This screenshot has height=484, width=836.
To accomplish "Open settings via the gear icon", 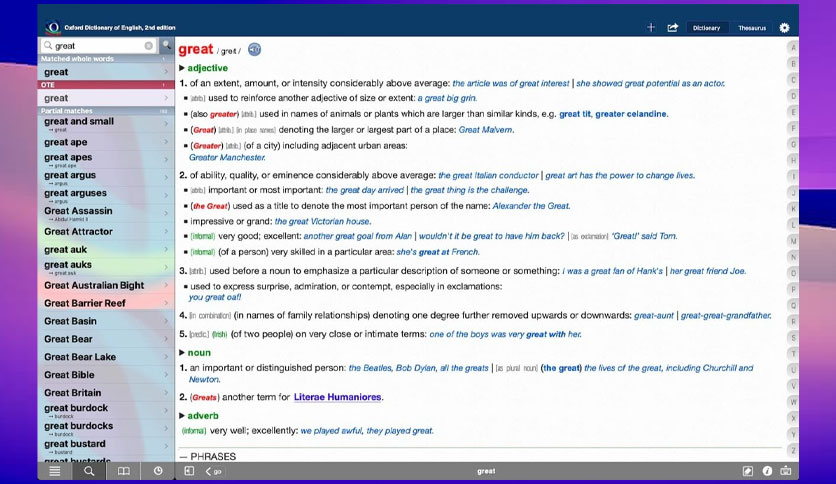I will pos(784,28).
